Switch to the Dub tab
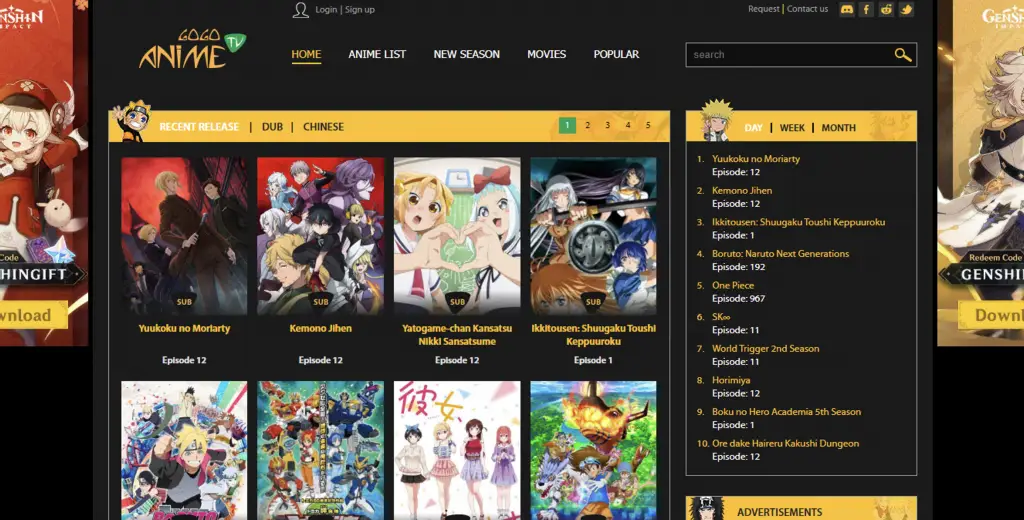Image resolution: width=1024 pixels, height=520 pixels. click(x=272, y=127)
